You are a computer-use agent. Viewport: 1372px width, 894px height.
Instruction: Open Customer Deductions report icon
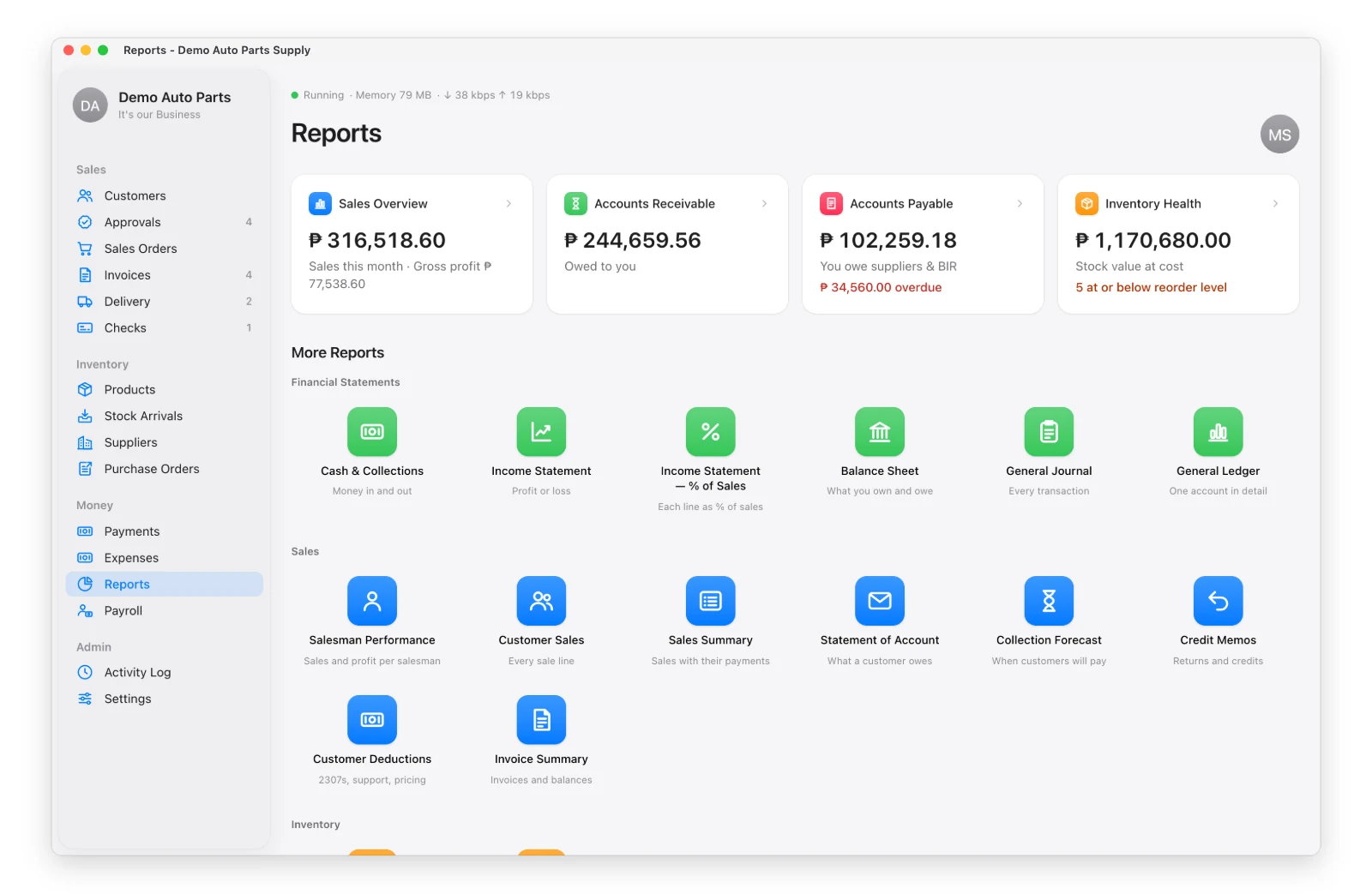point(372,720)
